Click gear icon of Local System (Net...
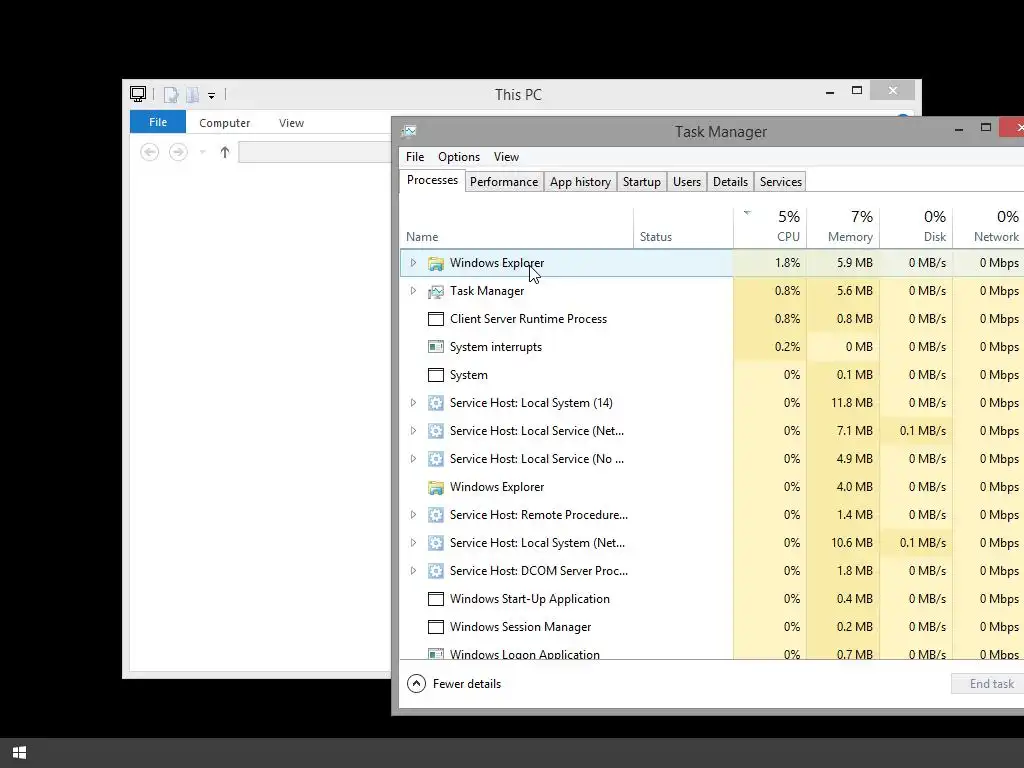 point(436,543)
